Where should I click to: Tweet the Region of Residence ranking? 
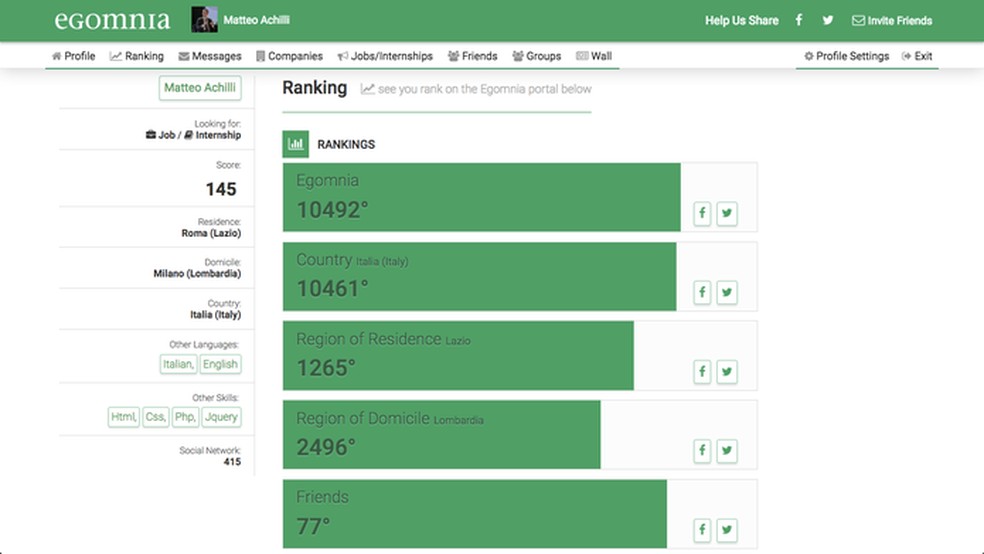click(727, 371)
